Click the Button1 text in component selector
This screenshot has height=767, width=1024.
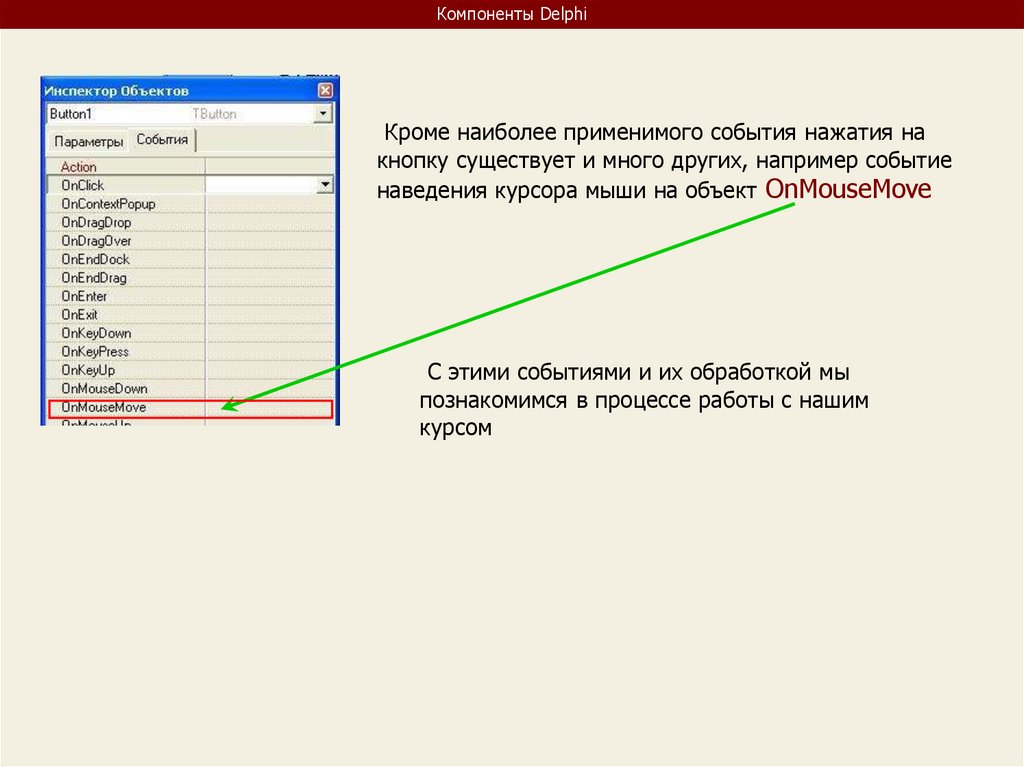(71, 114)
